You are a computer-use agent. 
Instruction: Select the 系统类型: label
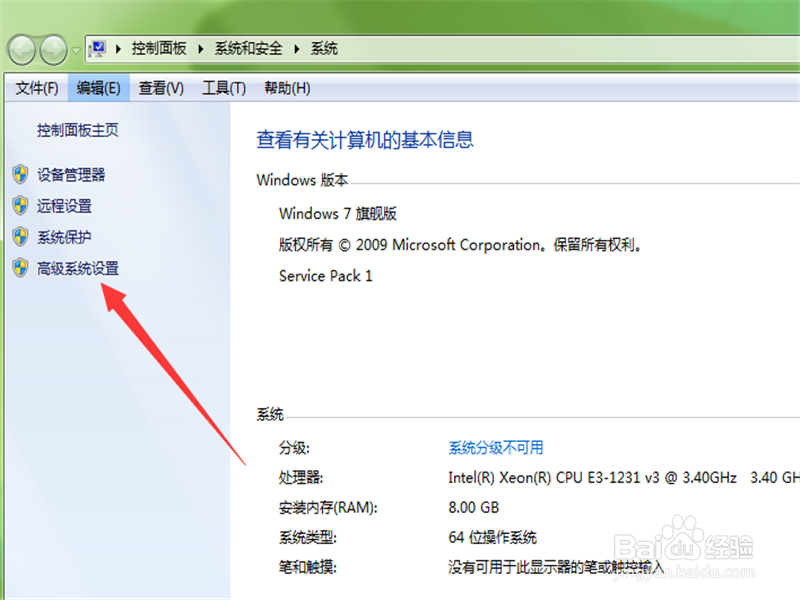click(308, 537)
